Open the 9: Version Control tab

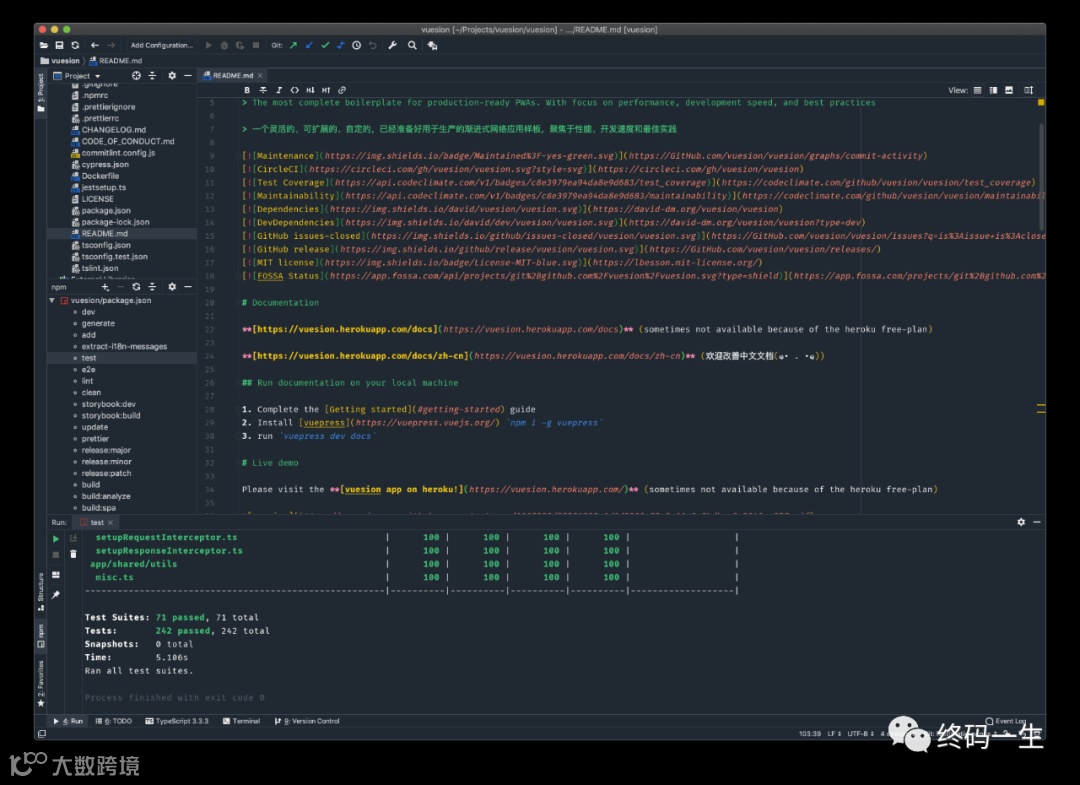click(307, 721)
